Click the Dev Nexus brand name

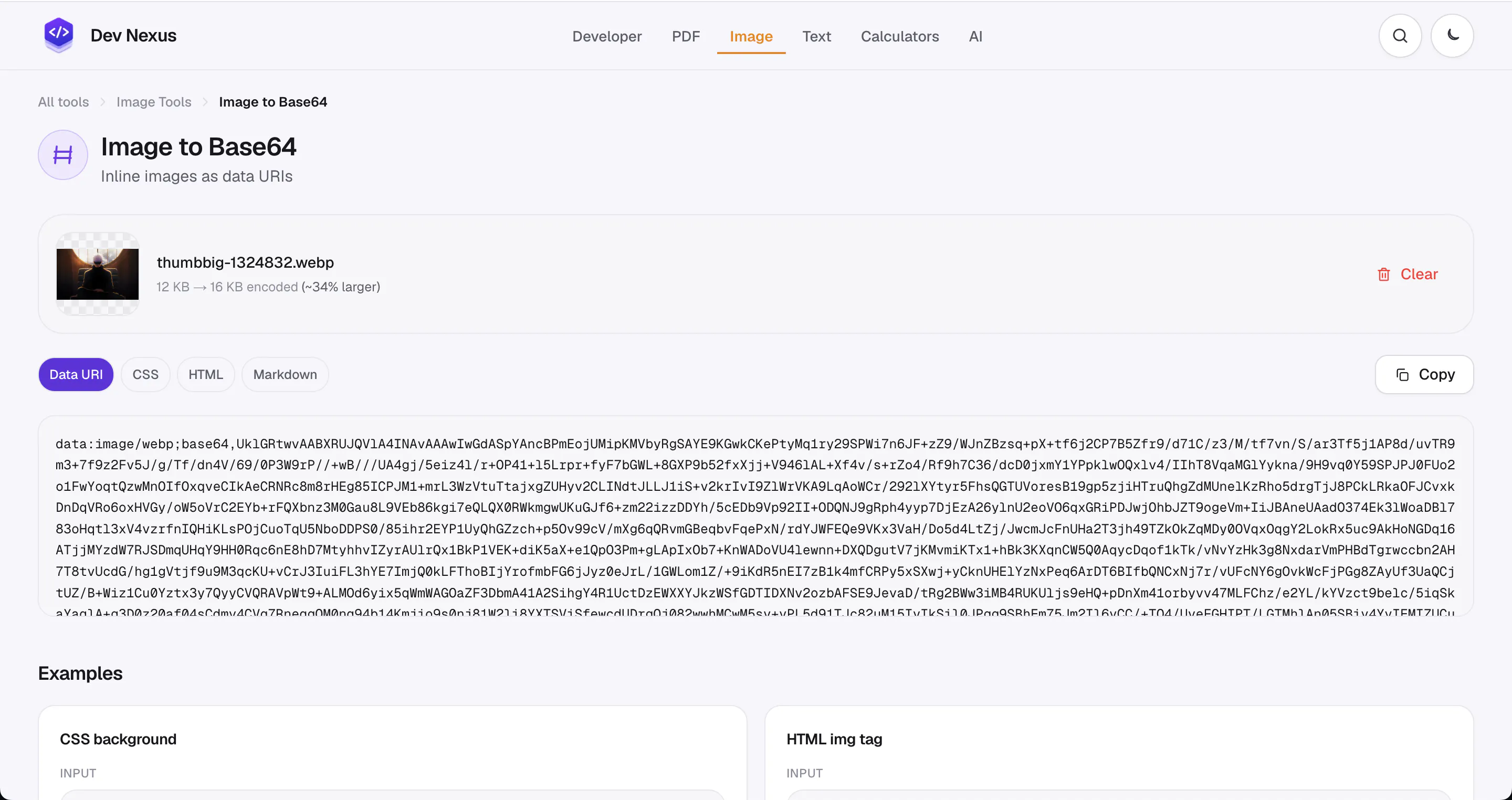[133, 35]
